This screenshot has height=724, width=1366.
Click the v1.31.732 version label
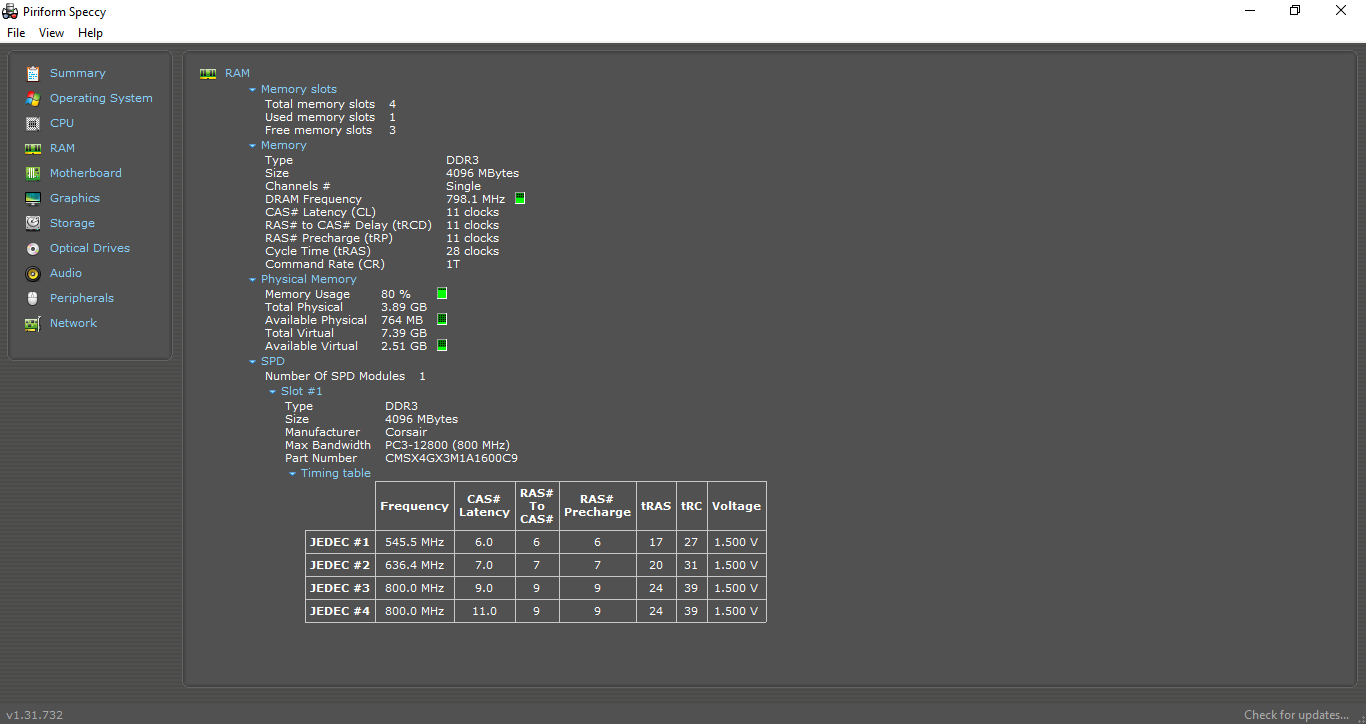coord(35,715)
